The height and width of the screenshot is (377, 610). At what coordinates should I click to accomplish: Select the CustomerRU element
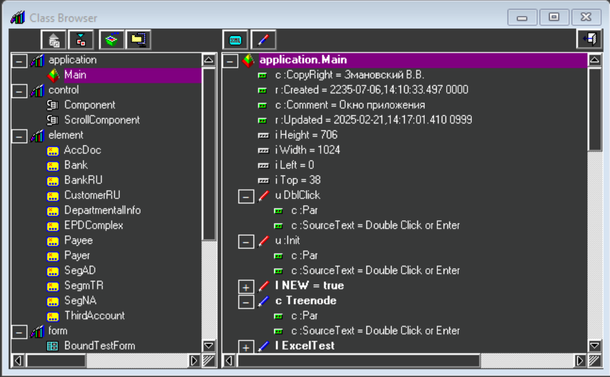click(92, 195)
